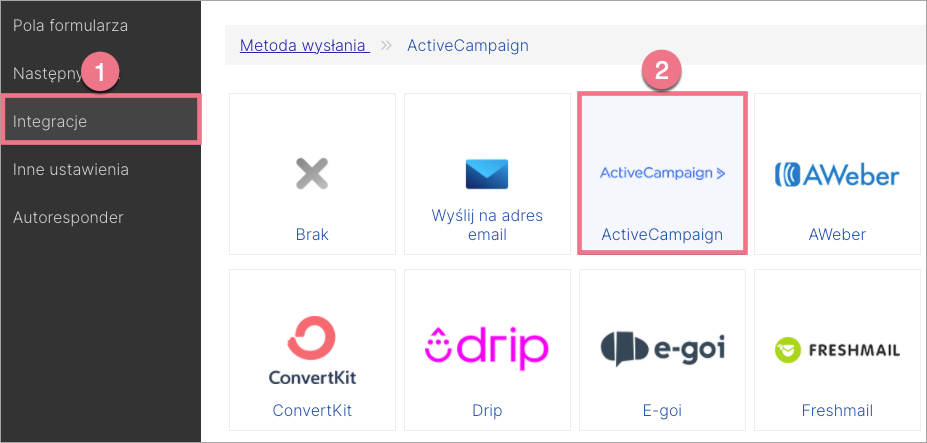Pick the AWeber logo
Viewport: 927px width, 443px height.
[x=837, y=174]
